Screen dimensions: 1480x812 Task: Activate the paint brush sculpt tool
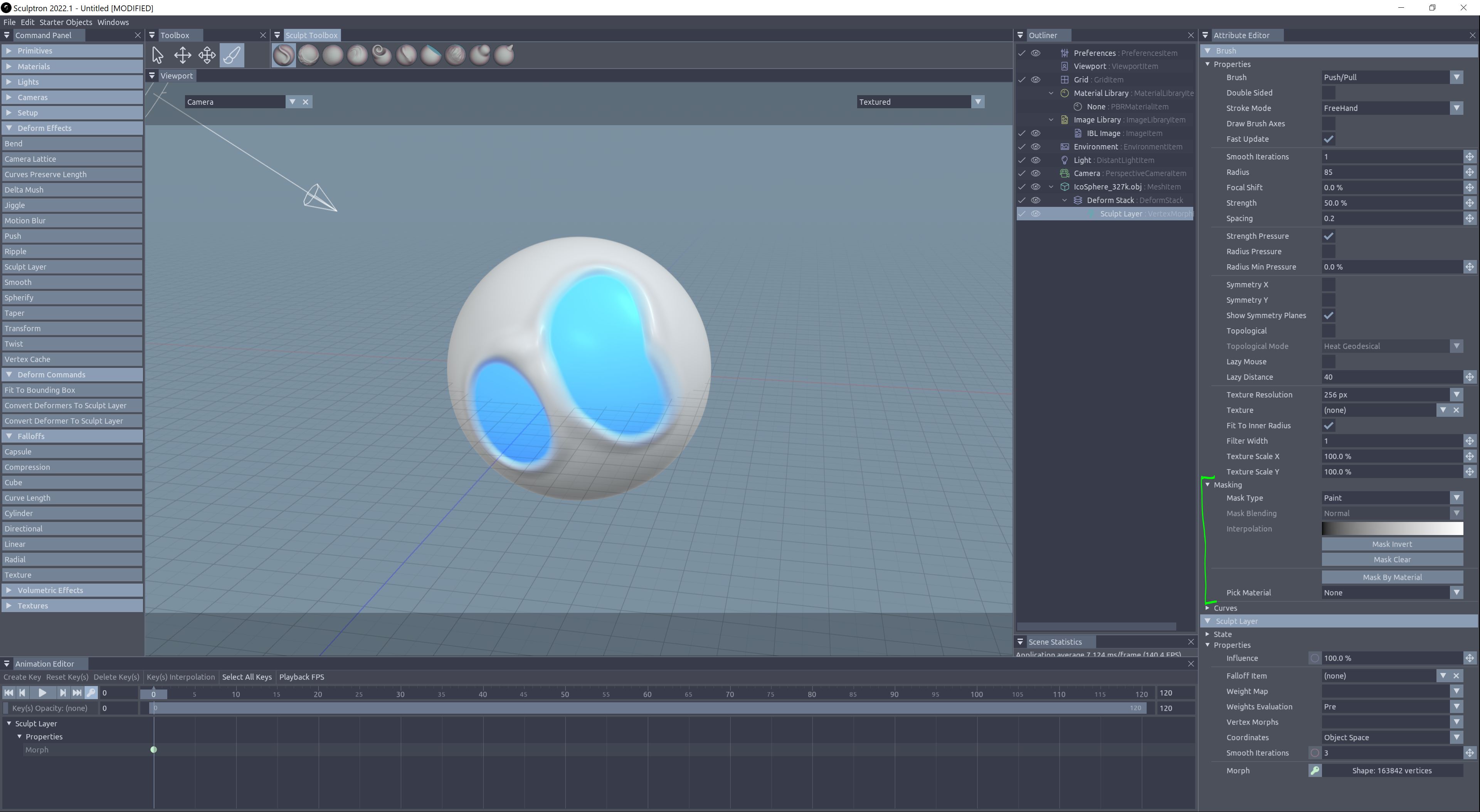232,55
